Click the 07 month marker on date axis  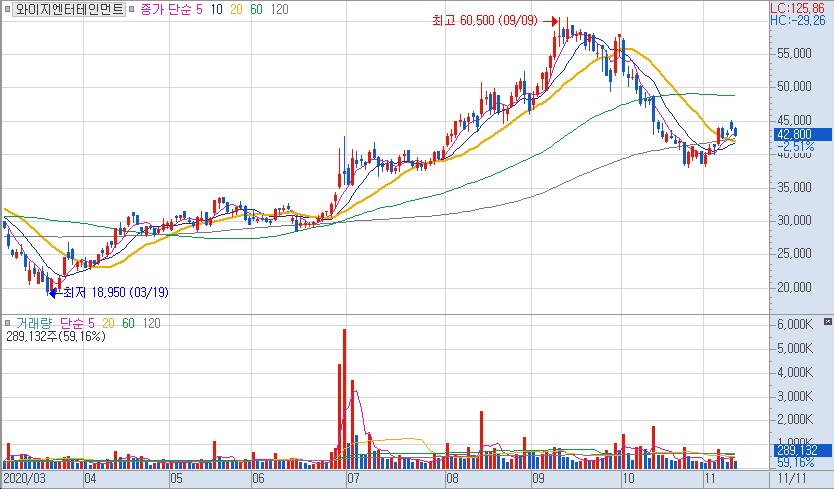click(354, 478)
